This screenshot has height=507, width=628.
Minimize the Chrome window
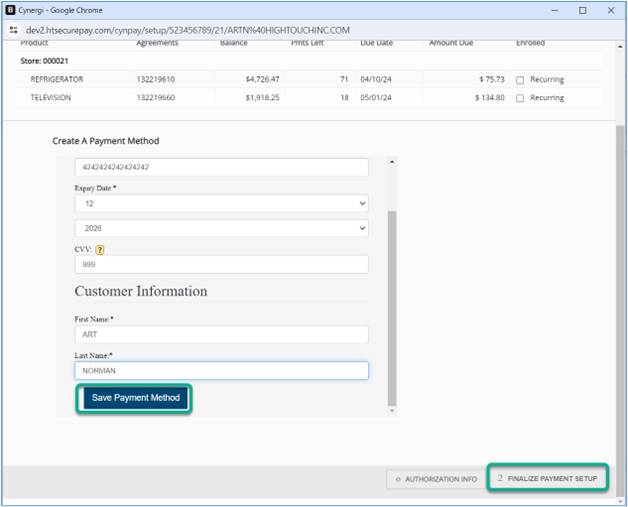555,10
